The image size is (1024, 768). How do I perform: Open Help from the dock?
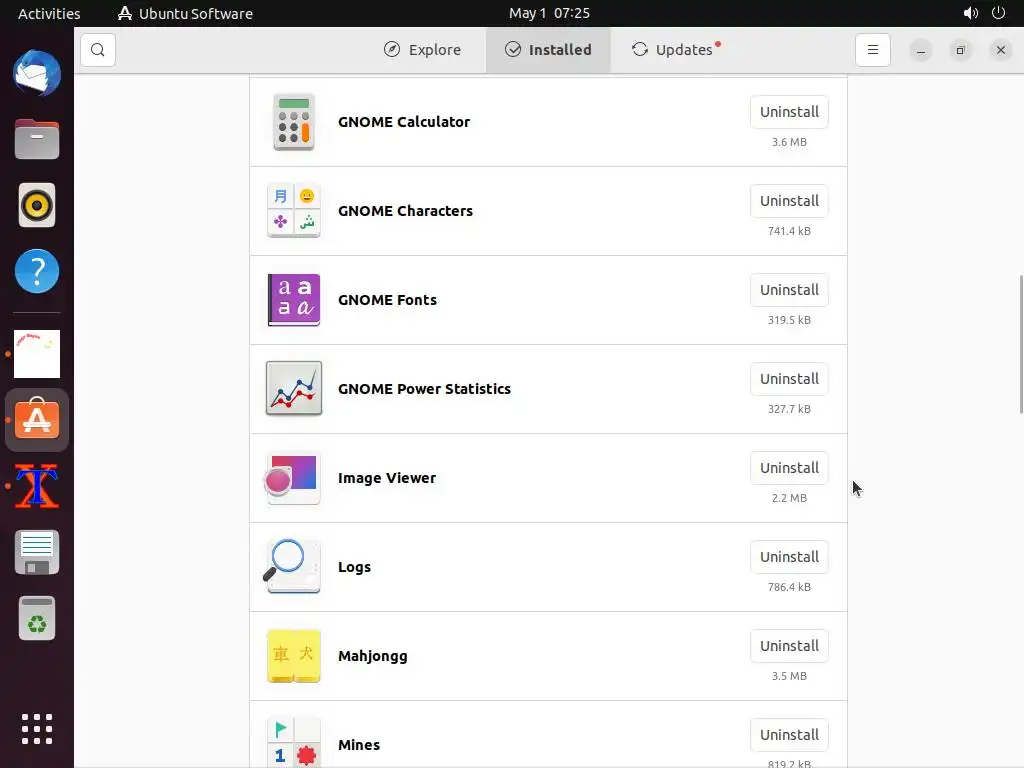coord(37,271)
